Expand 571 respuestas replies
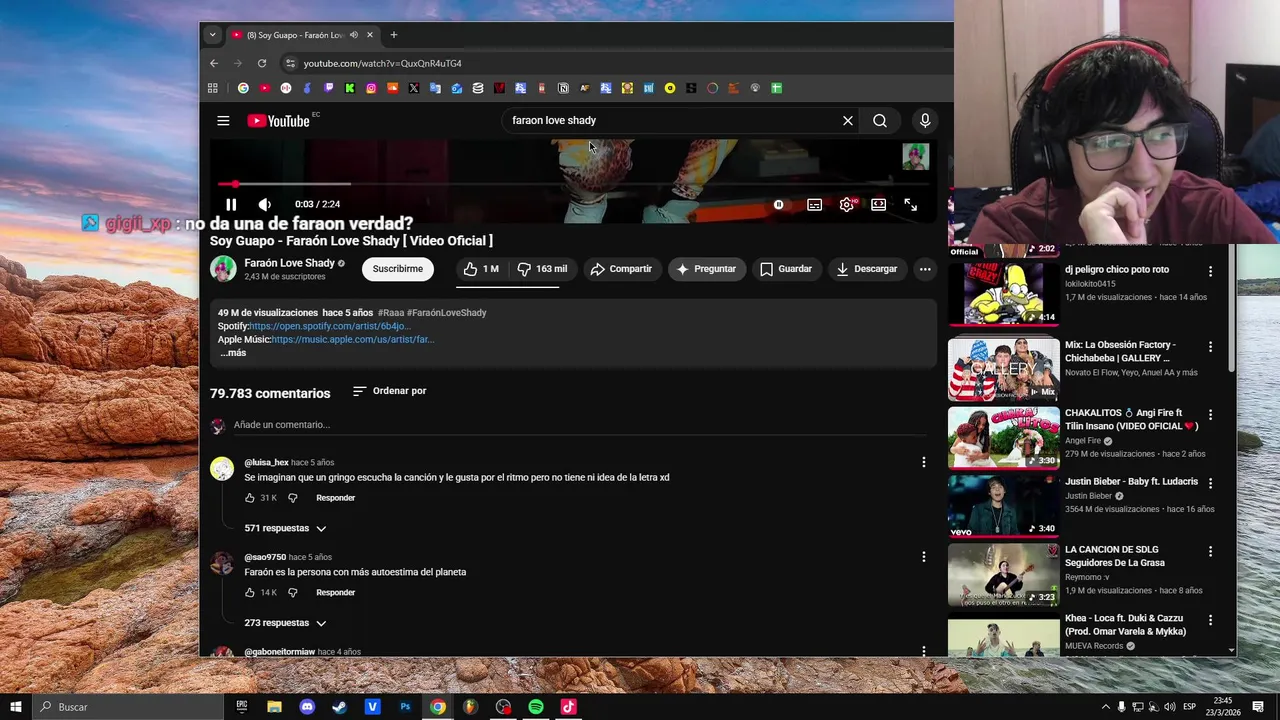 click(x=286, y=528)
